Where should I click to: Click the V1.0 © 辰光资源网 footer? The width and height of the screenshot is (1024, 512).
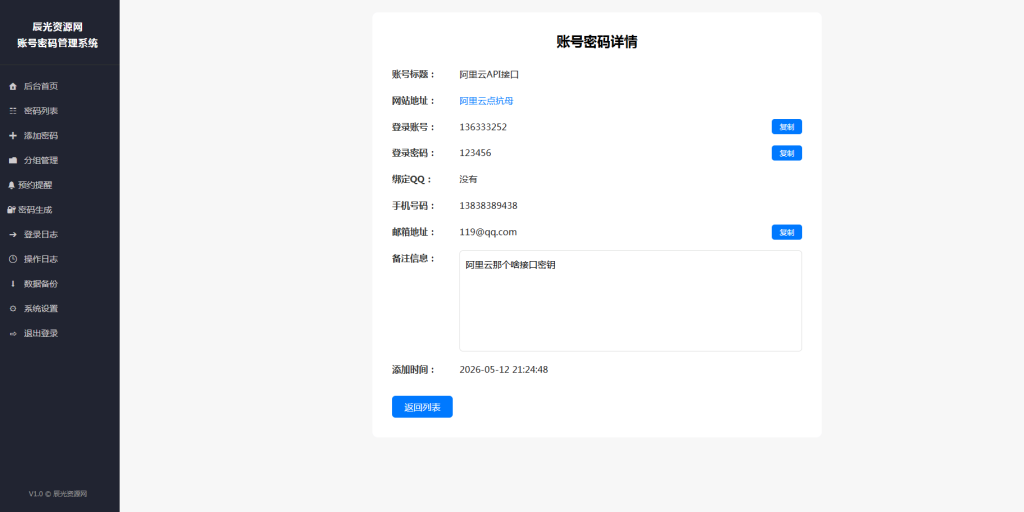tap(57, 494)
